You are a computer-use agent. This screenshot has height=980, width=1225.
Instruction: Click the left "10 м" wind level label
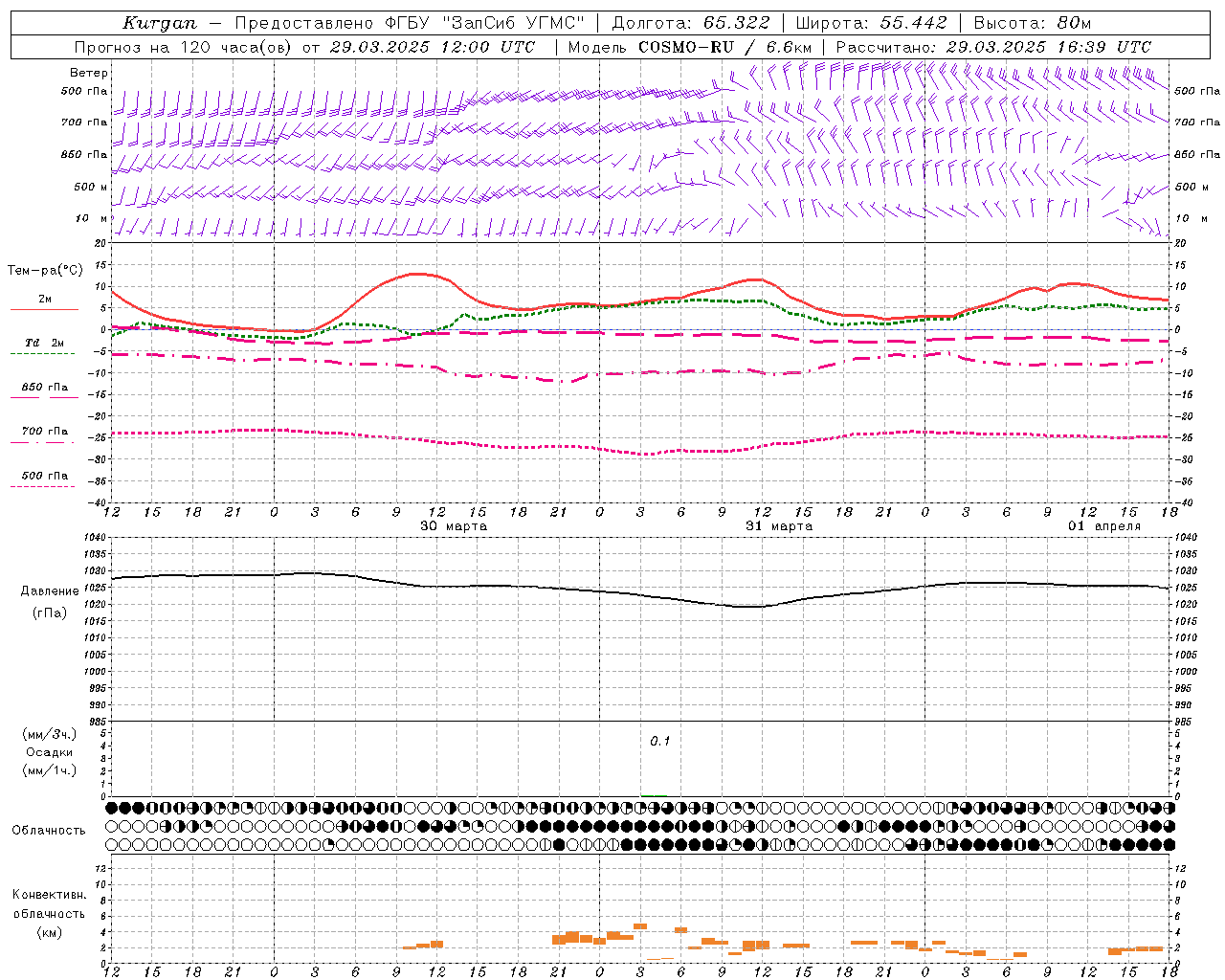(x=92, y=218)
